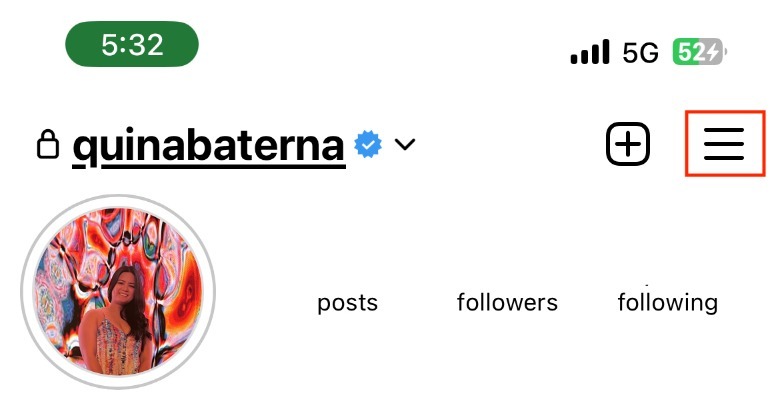Tap the green 5:32 time pill

132,44
